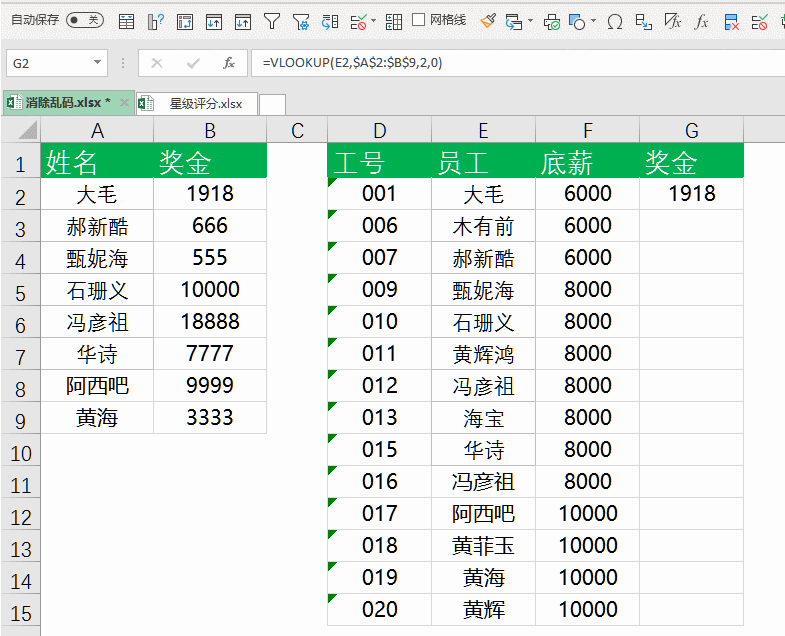Click the first sort arrows icon
The width and height of the screenshot is (785, 636).
coord(214,22)
